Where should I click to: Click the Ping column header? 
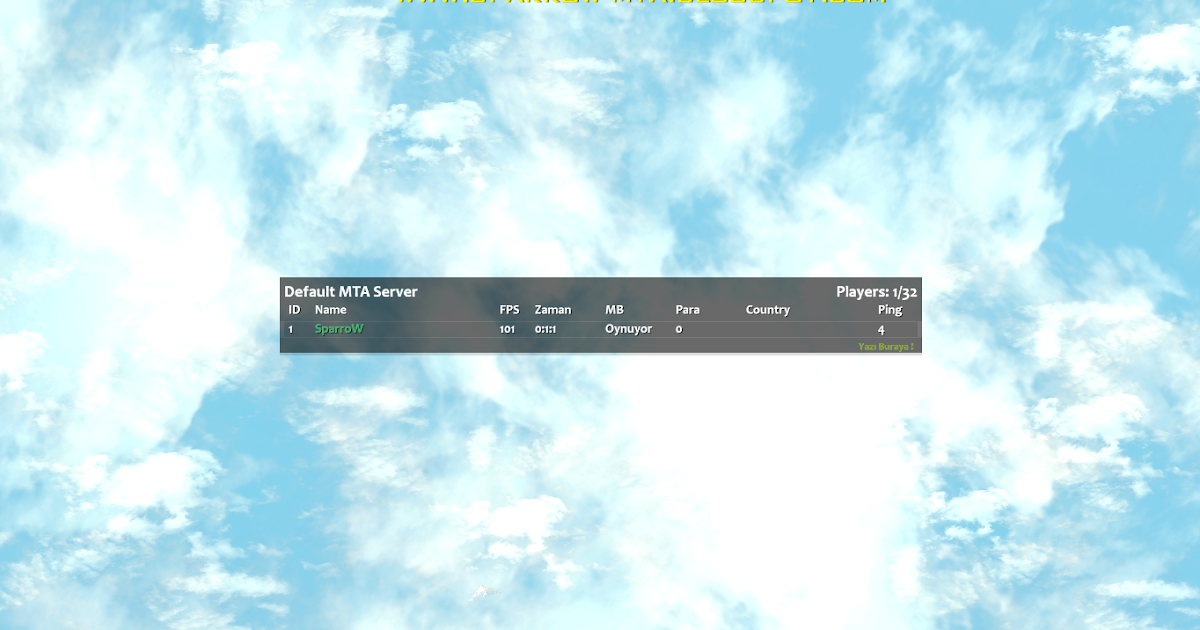pyautogui.click(x=890, y=310)
